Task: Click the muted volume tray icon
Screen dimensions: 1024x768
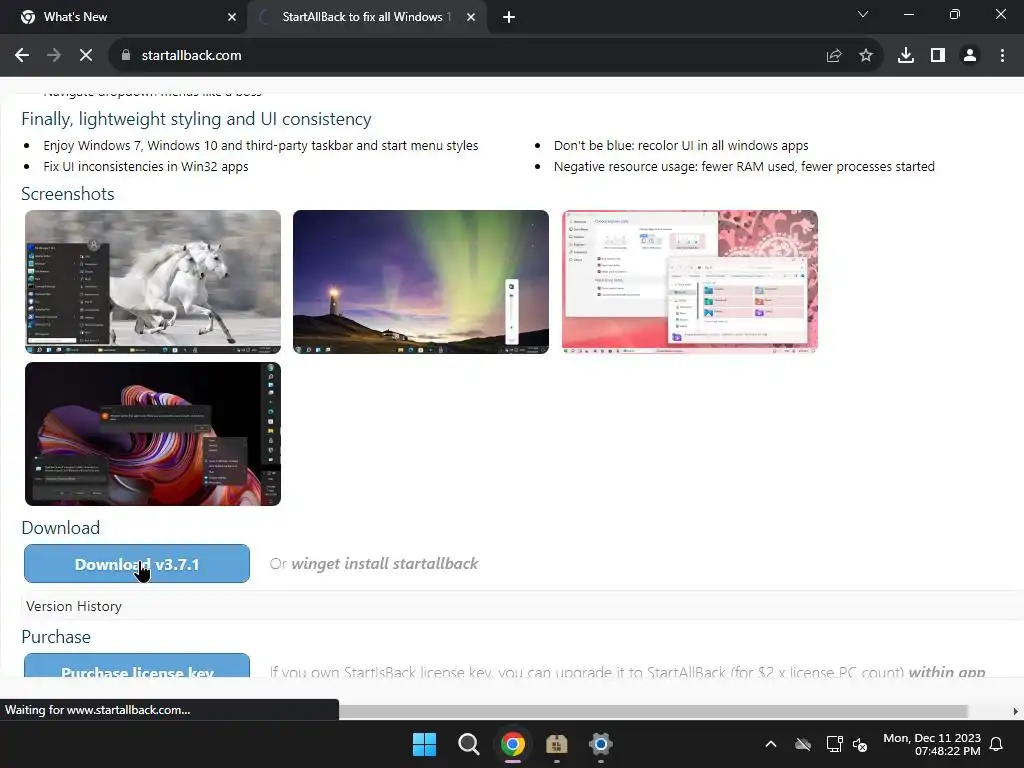Action: tap(860, 744)
